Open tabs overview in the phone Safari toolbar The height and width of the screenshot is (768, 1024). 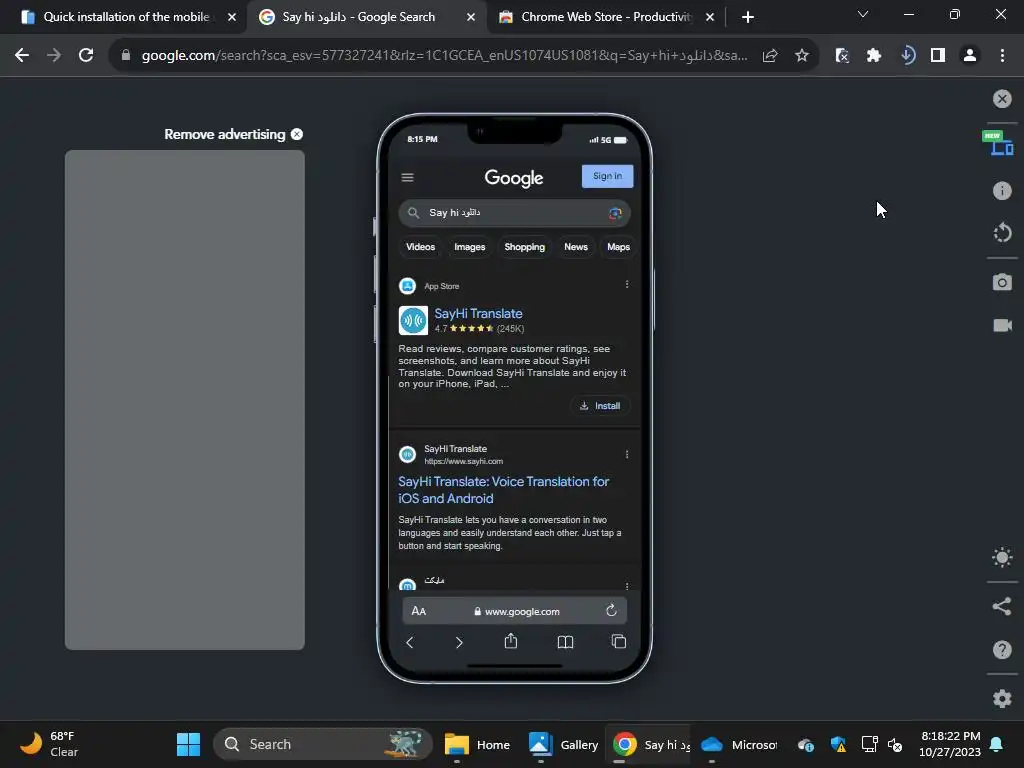click(x=618, y=642)
